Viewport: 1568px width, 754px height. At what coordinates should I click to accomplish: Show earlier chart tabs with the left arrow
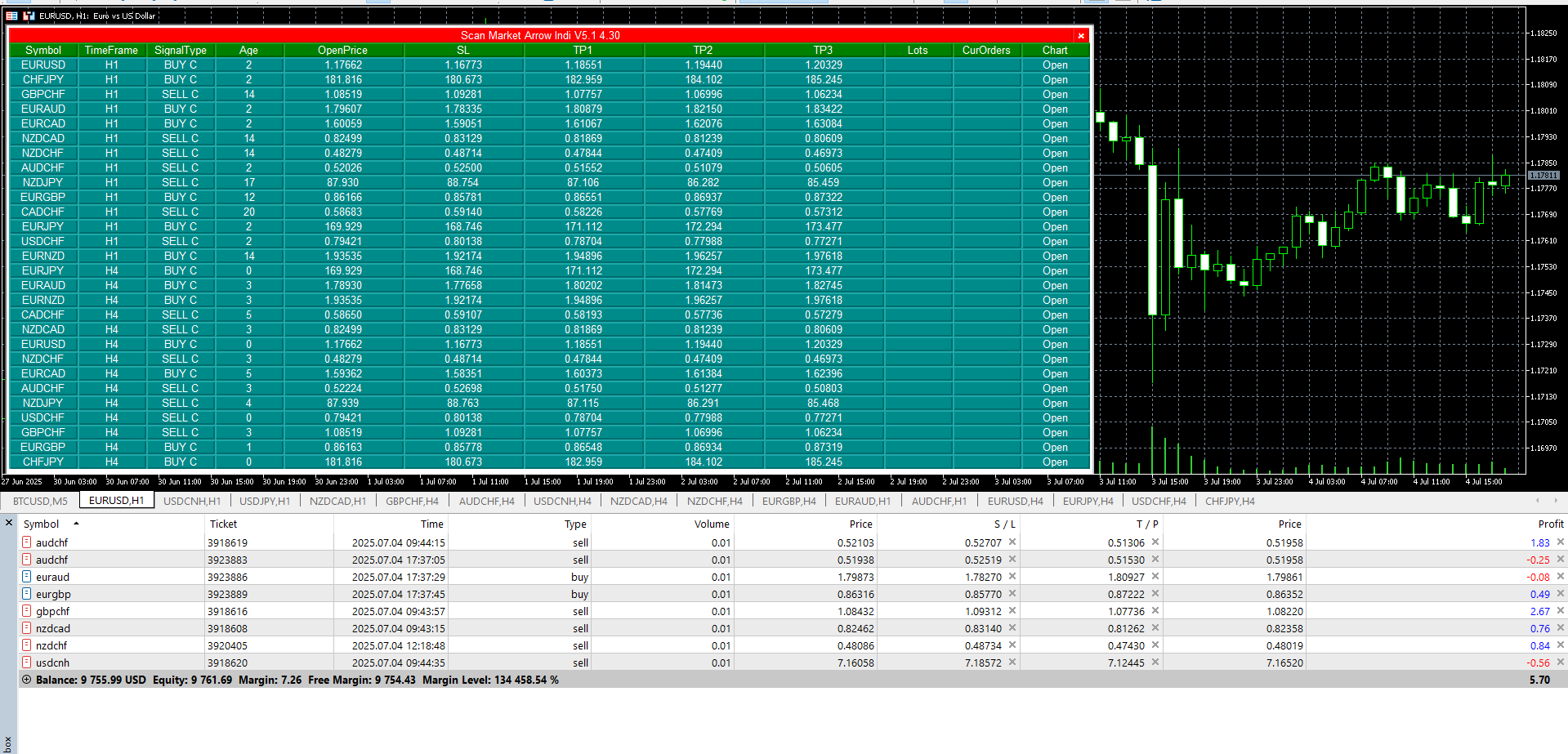point(1538,501)
